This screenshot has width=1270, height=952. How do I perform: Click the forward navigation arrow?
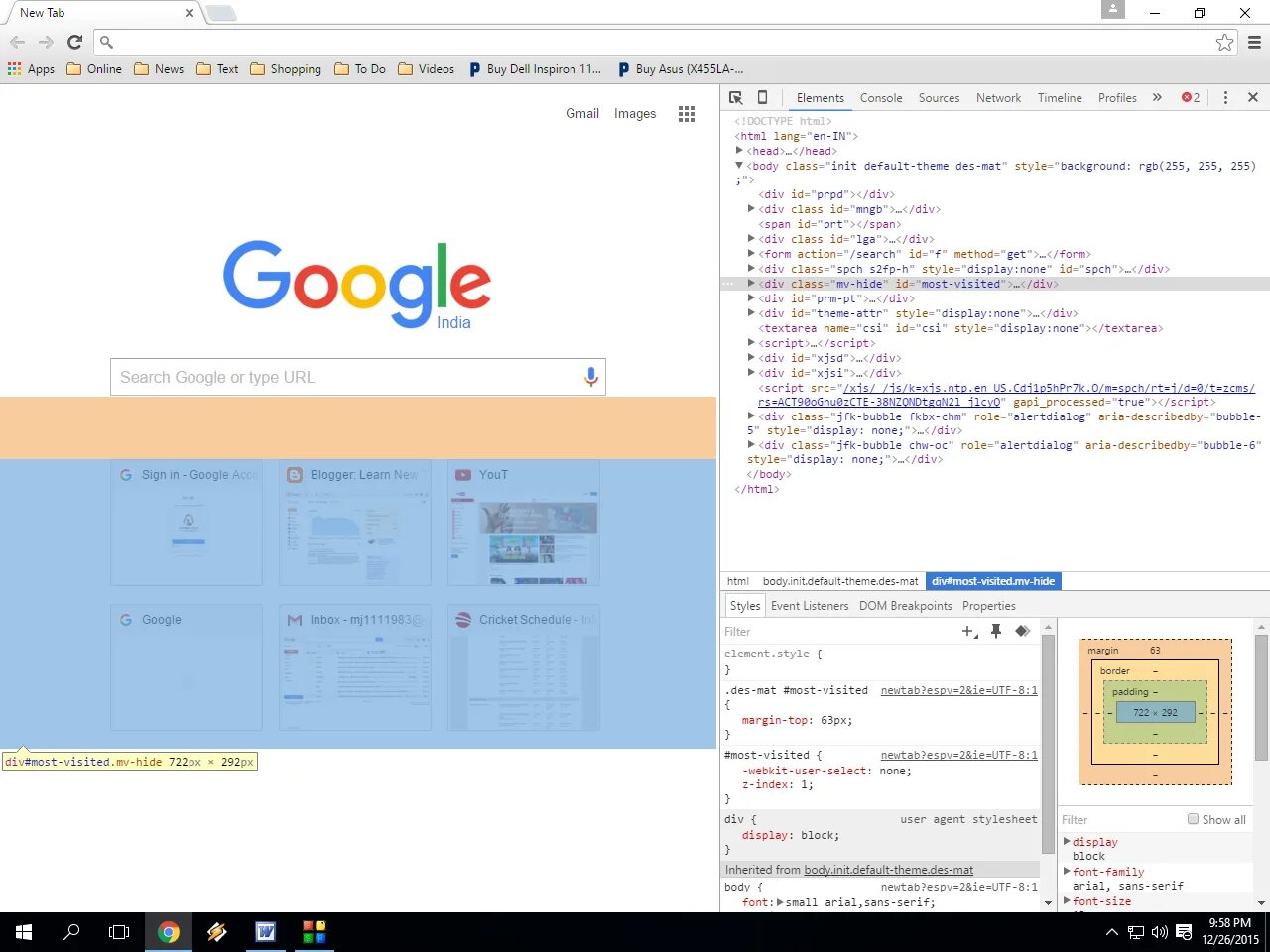(46, 42)
